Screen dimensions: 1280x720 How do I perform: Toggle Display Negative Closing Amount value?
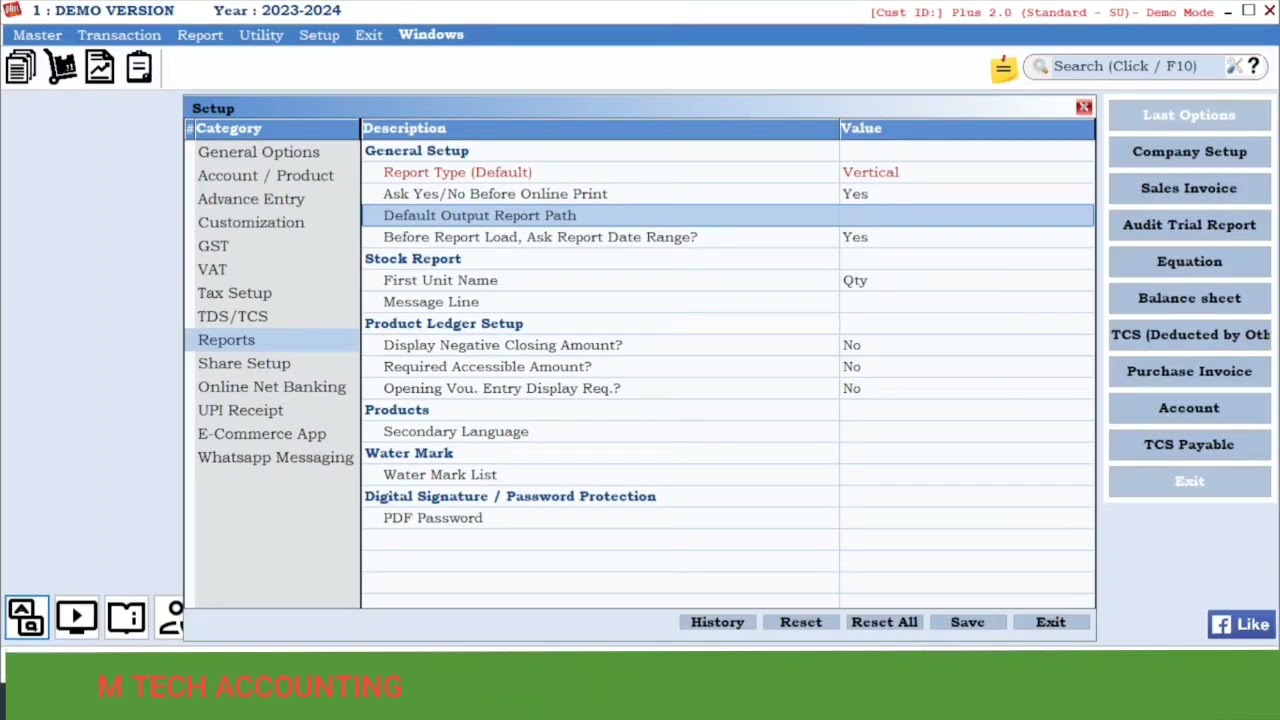851,345
